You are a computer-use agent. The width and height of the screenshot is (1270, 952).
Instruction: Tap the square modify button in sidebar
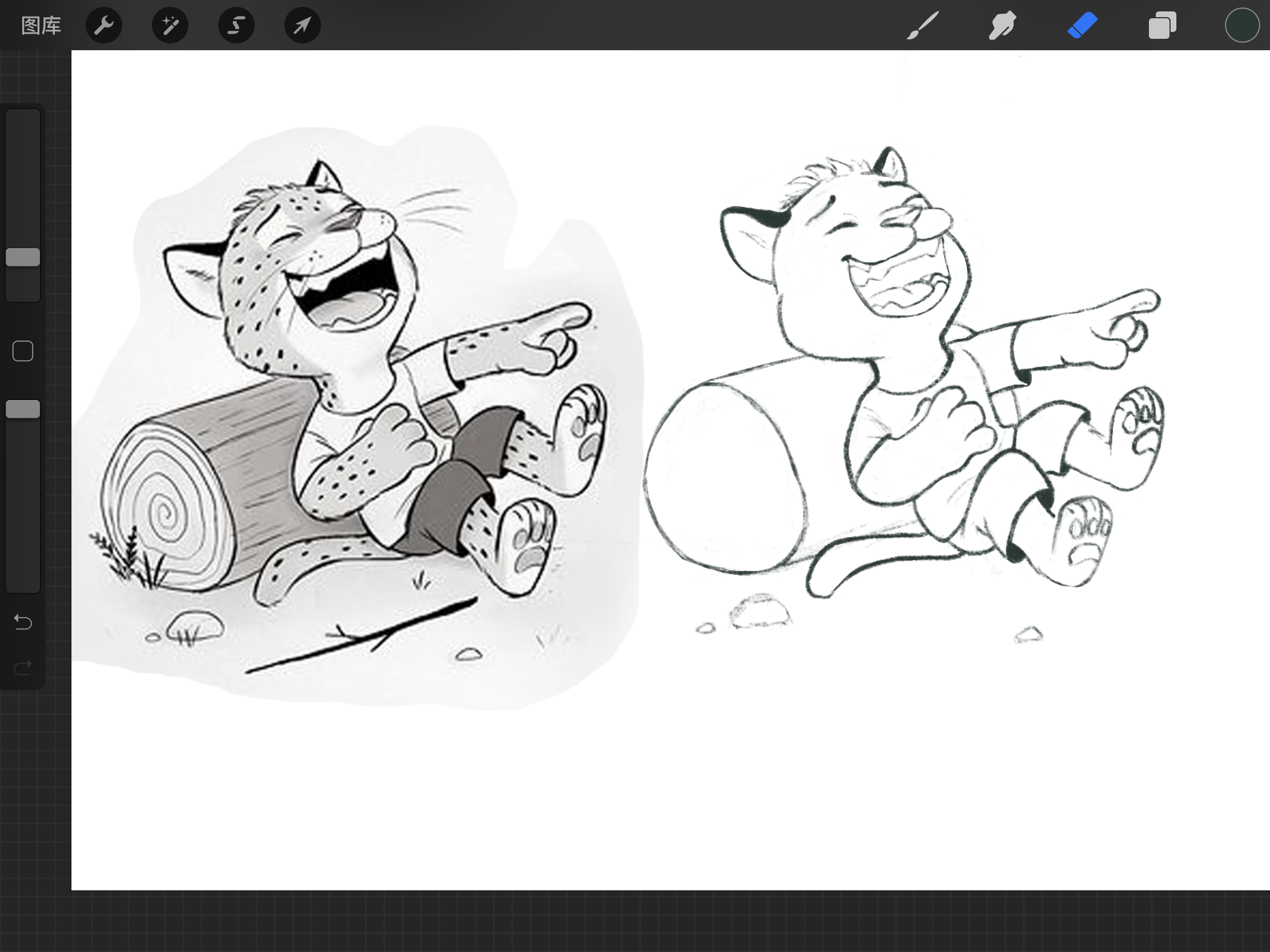point(23,351)
